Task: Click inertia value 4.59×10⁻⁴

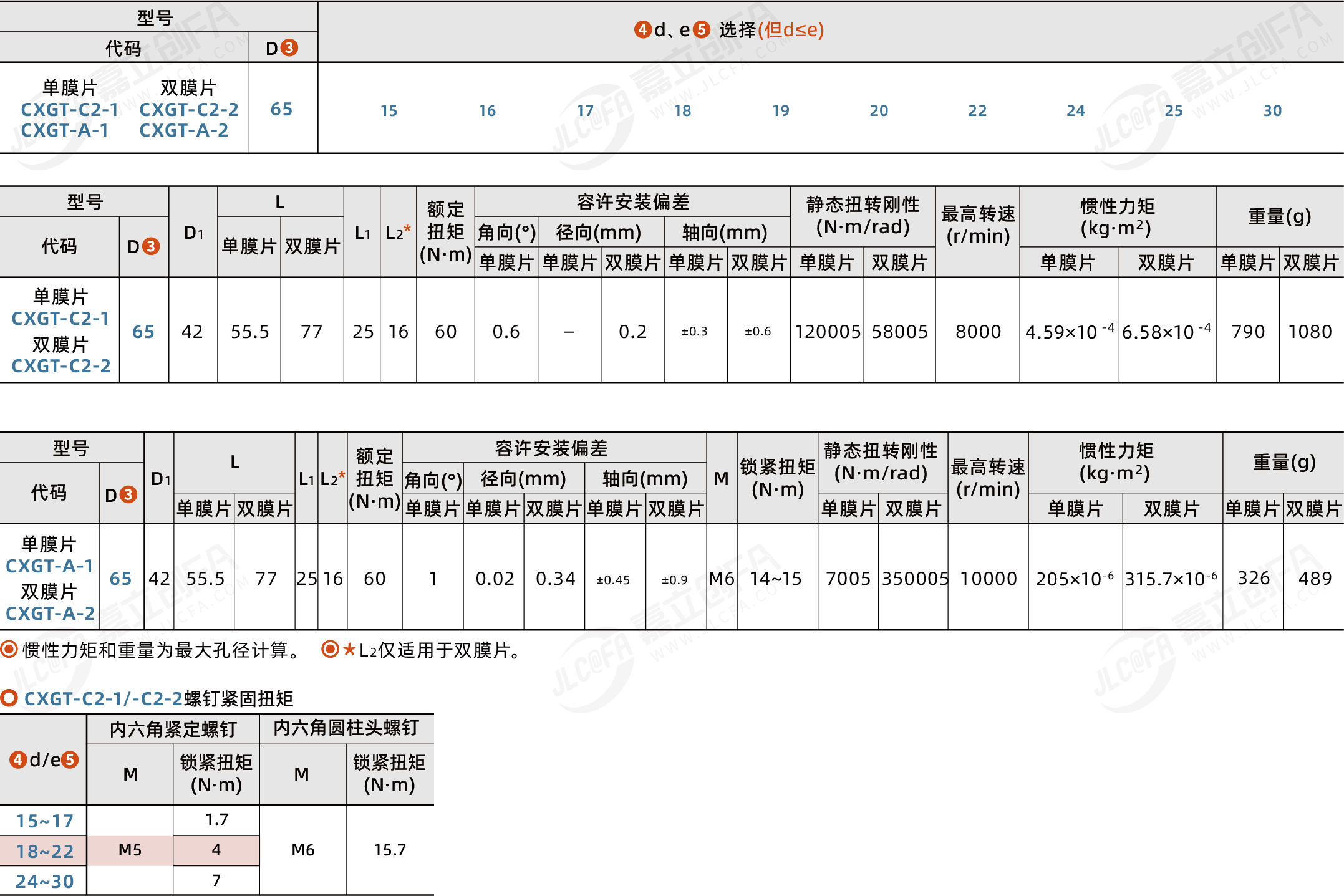Action: click(x=1070, y=331)
